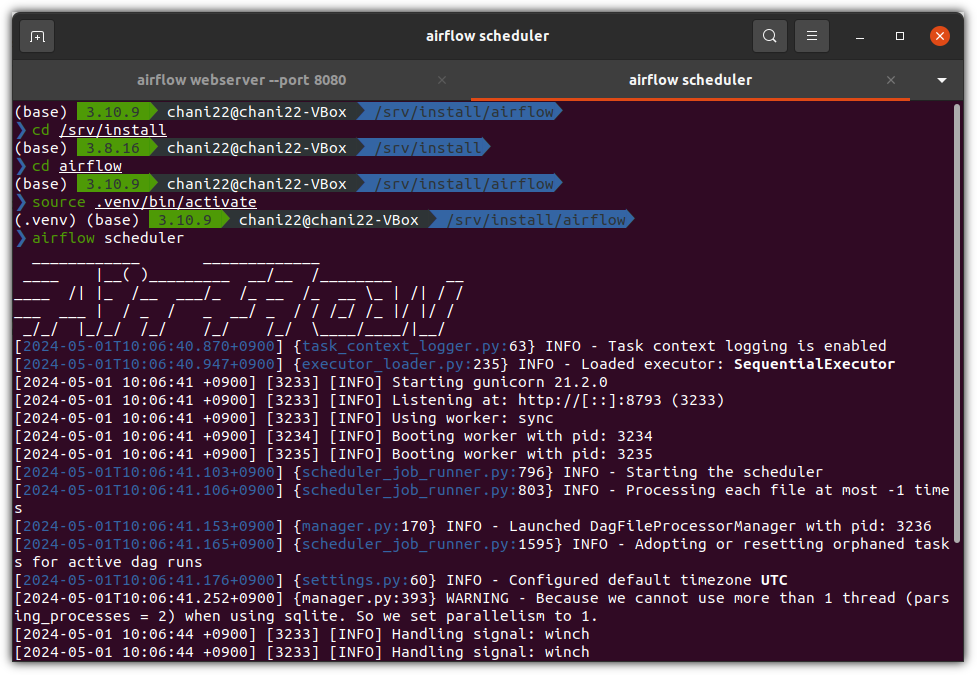Image resolution: width=977 pixels, height=675 pixels.
Task: Click the last 'Handling signal: winch' line
Action: [490, 653]
